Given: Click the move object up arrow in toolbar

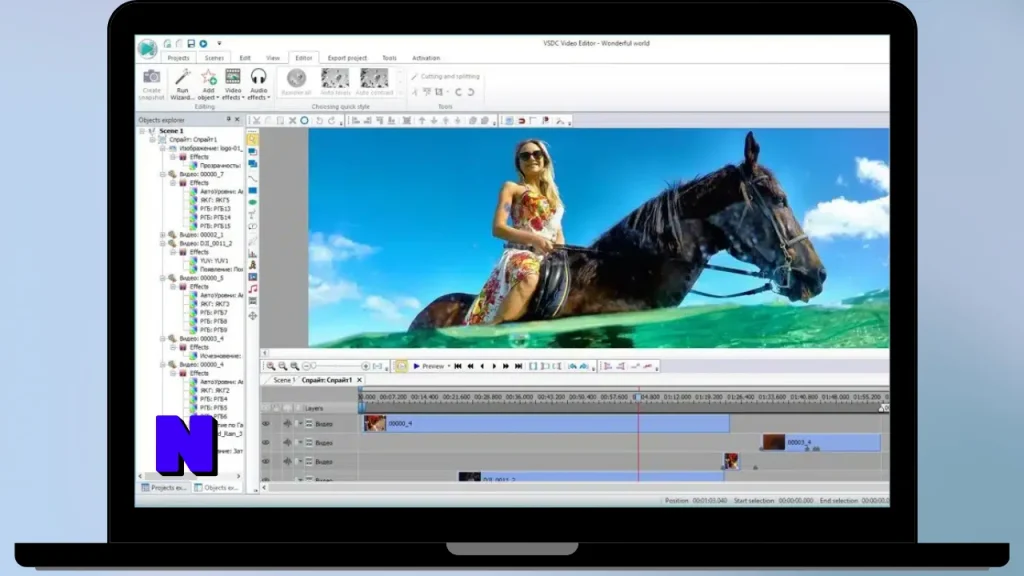Looking at the screenshot, I should [422, 121].
